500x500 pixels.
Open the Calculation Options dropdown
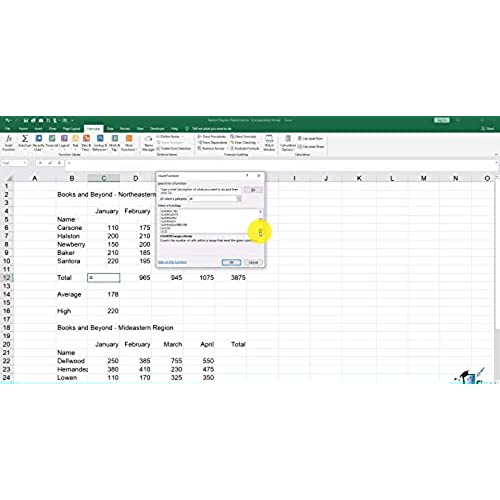click(x=288, y=143)
